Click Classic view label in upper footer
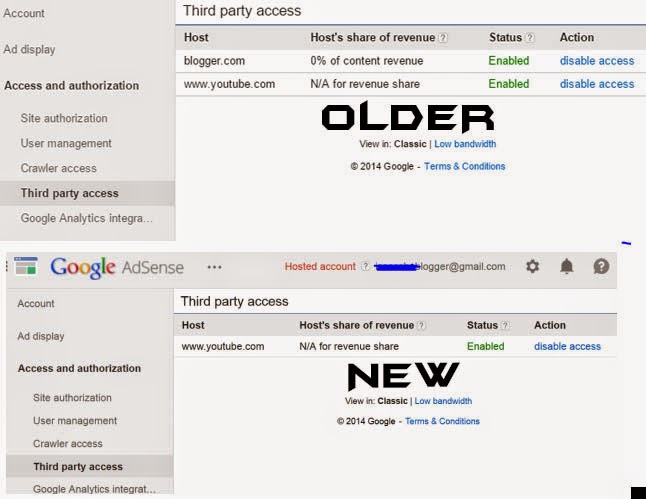646x499 pixels. point(410,144)
